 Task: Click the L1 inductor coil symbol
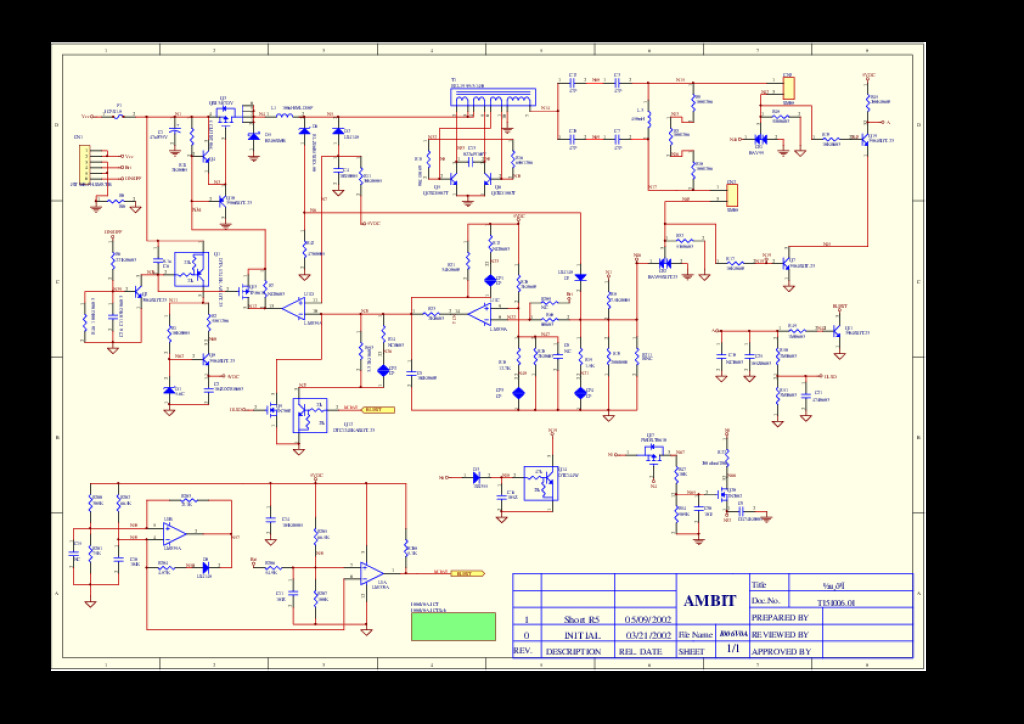(285, 116)
